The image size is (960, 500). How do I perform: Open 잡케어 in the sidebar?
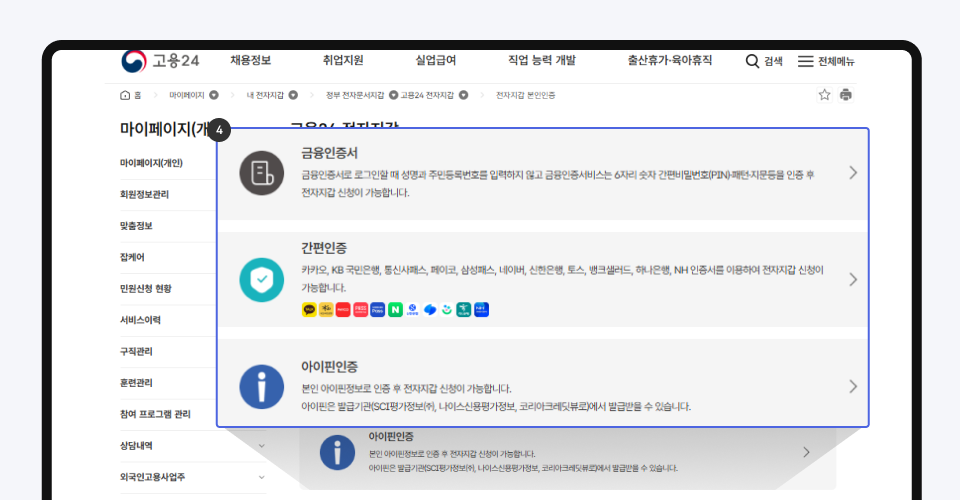132,258
